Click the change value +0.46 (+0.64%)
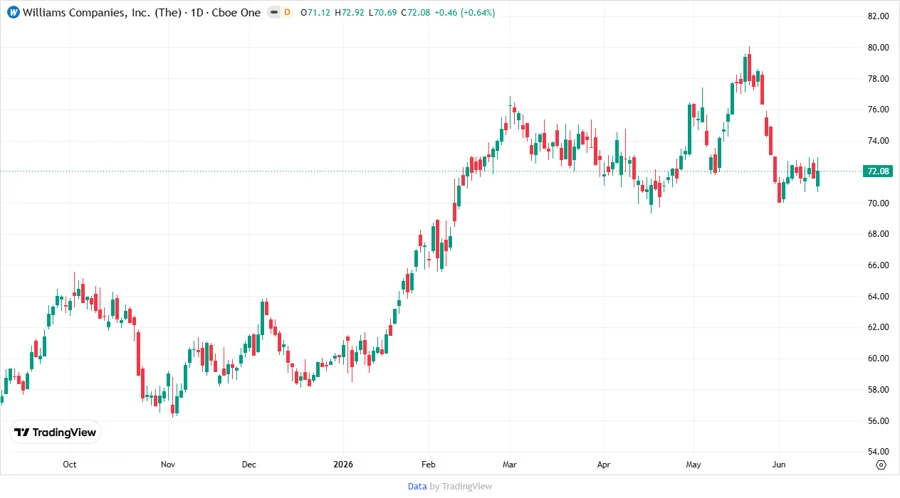This screenshot has width=900, height=498. pos(464,12)
